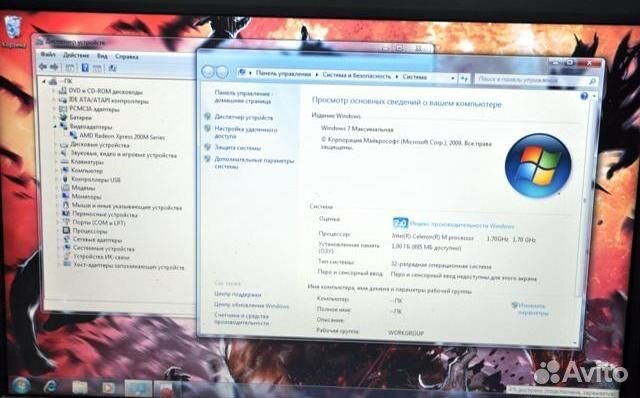Click Система и безопасность breadcrumb

[357, 76]
